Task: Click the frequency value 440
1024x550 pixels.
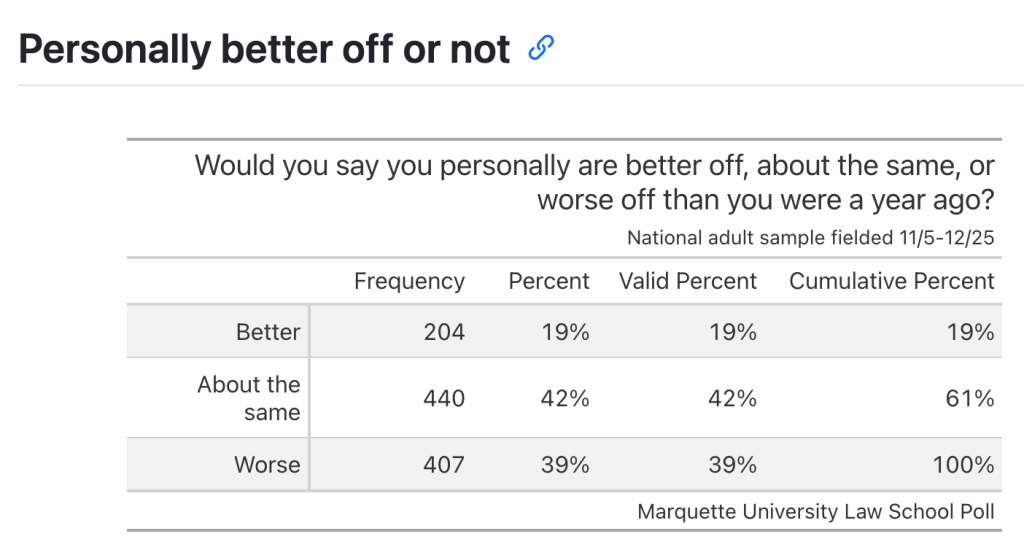Action: click(x=444, y=398)
